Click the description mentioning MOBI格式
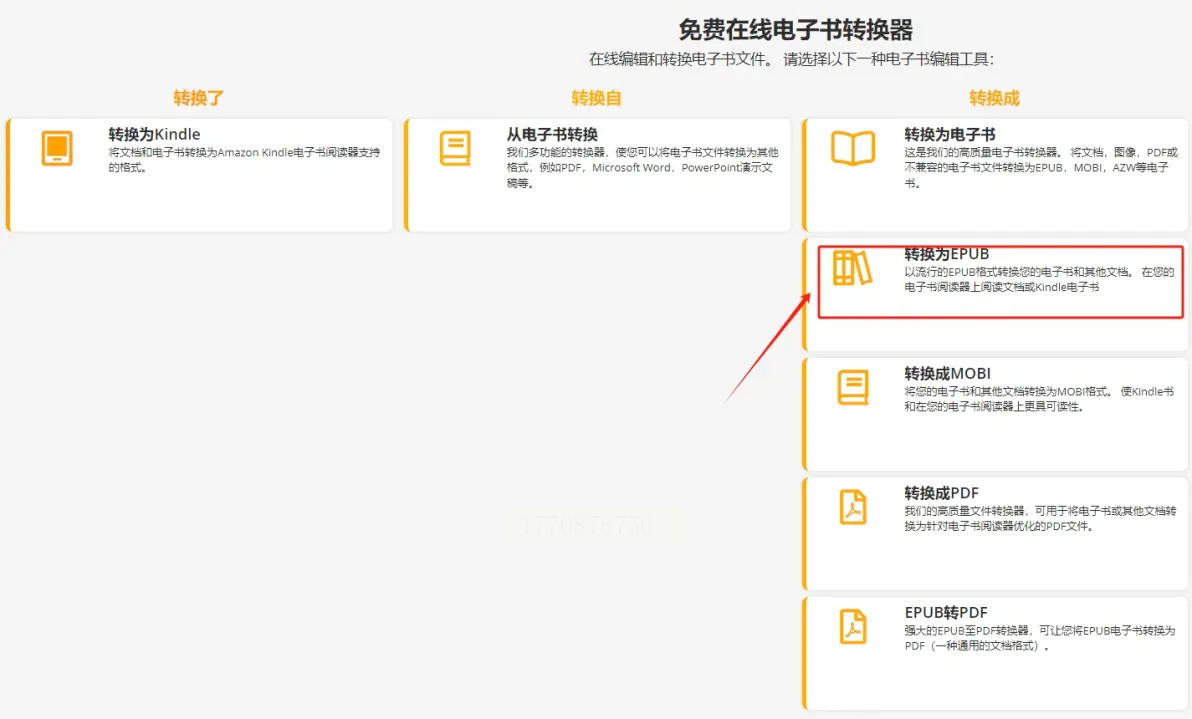 tap(1039, 399)
